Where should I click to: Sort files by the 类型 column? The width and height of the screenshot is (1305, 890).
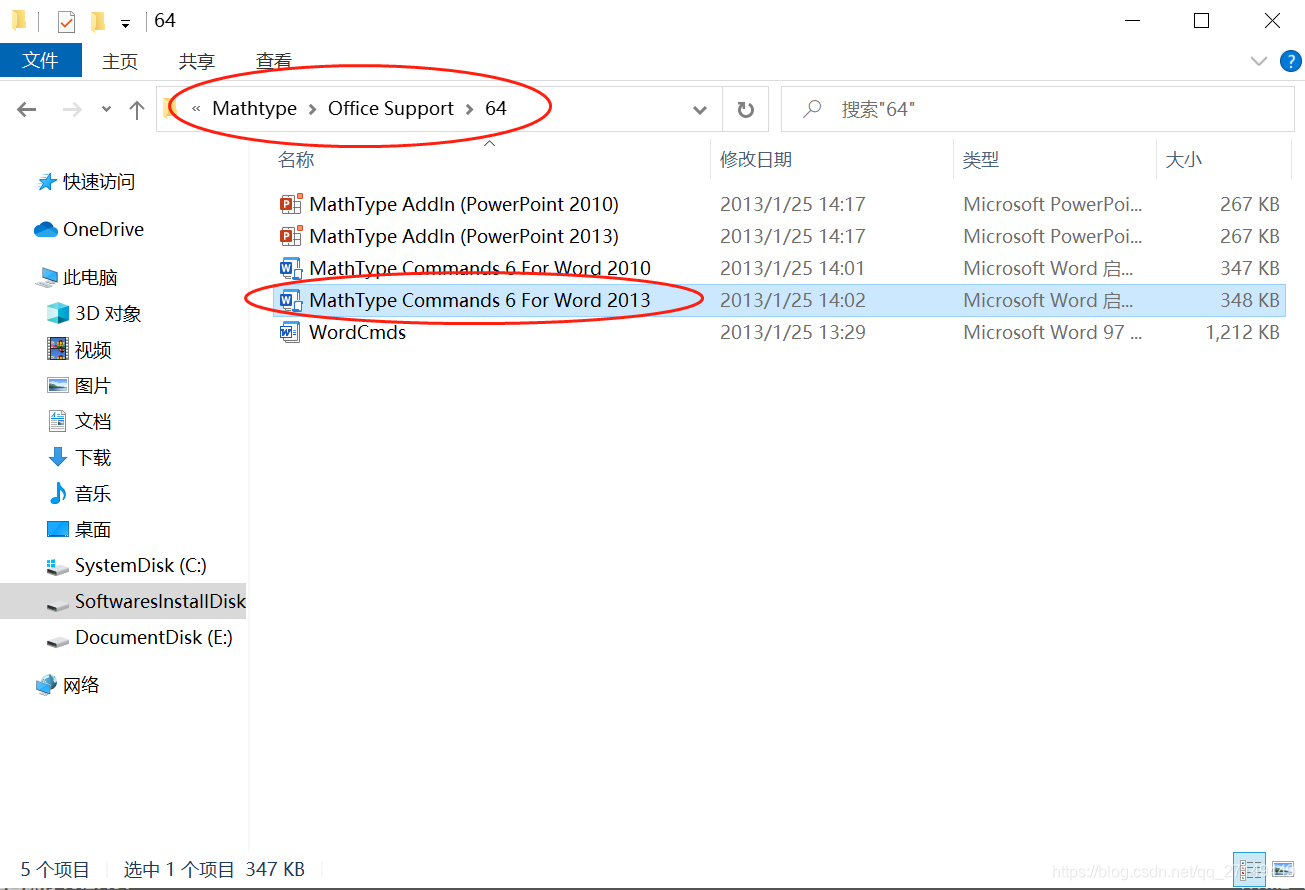981,160
